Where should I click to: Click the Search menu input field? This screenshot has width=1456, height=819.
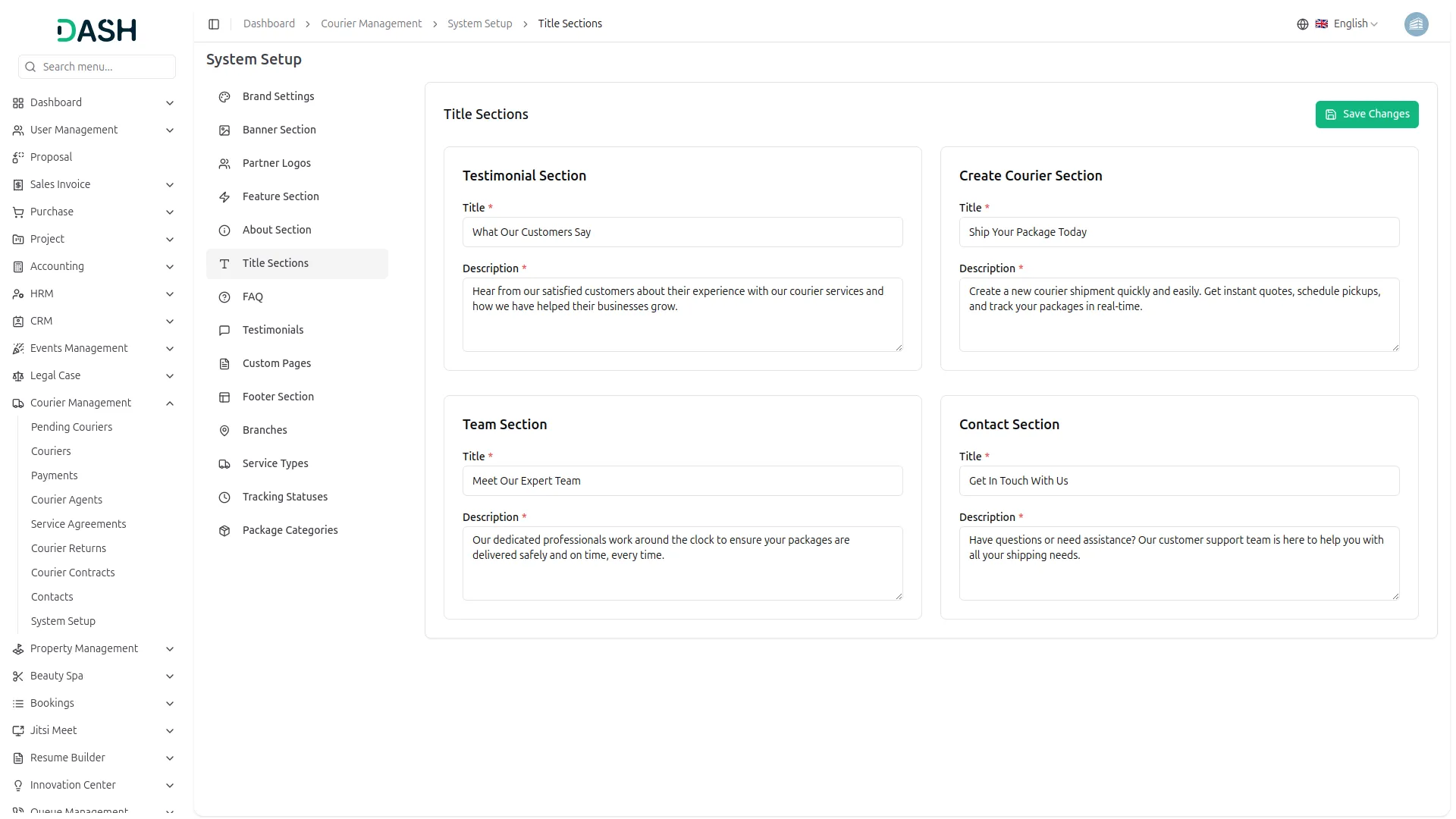tap(105, 67)
